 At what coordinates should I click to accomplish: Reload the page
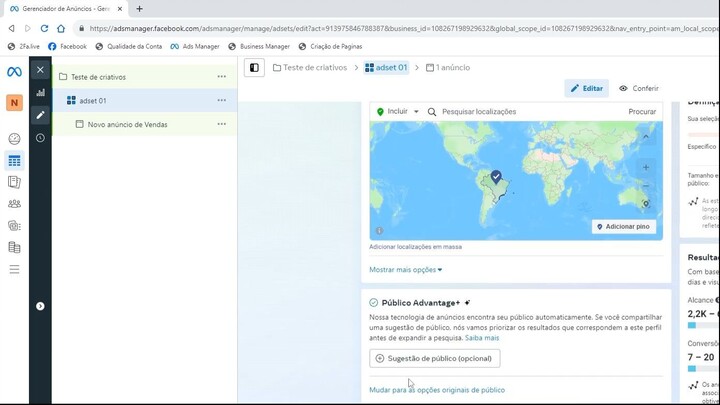[x=44, y=28]
